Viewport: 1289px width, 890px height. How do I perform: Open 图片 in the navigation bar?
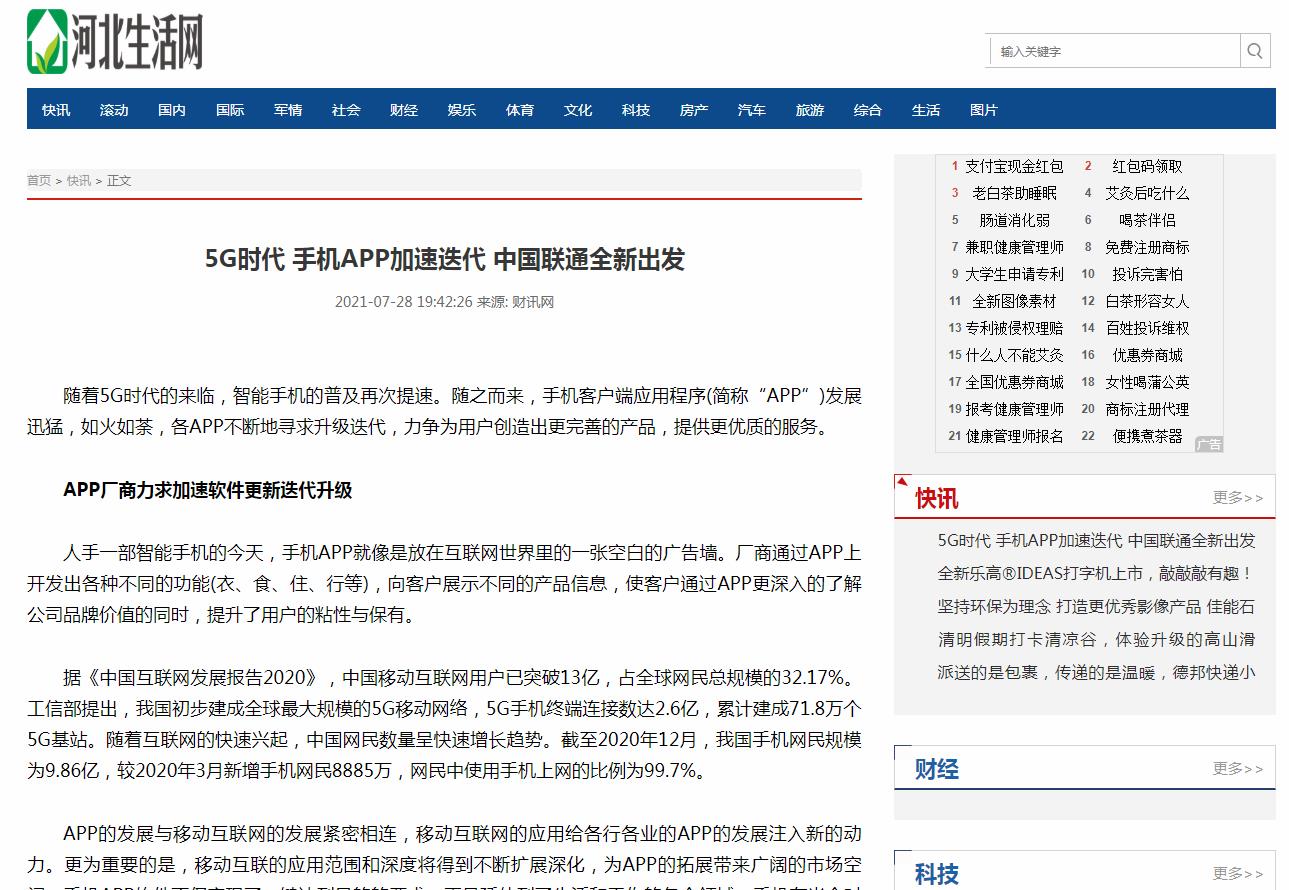pyautogui.click(x=984, y=110)
